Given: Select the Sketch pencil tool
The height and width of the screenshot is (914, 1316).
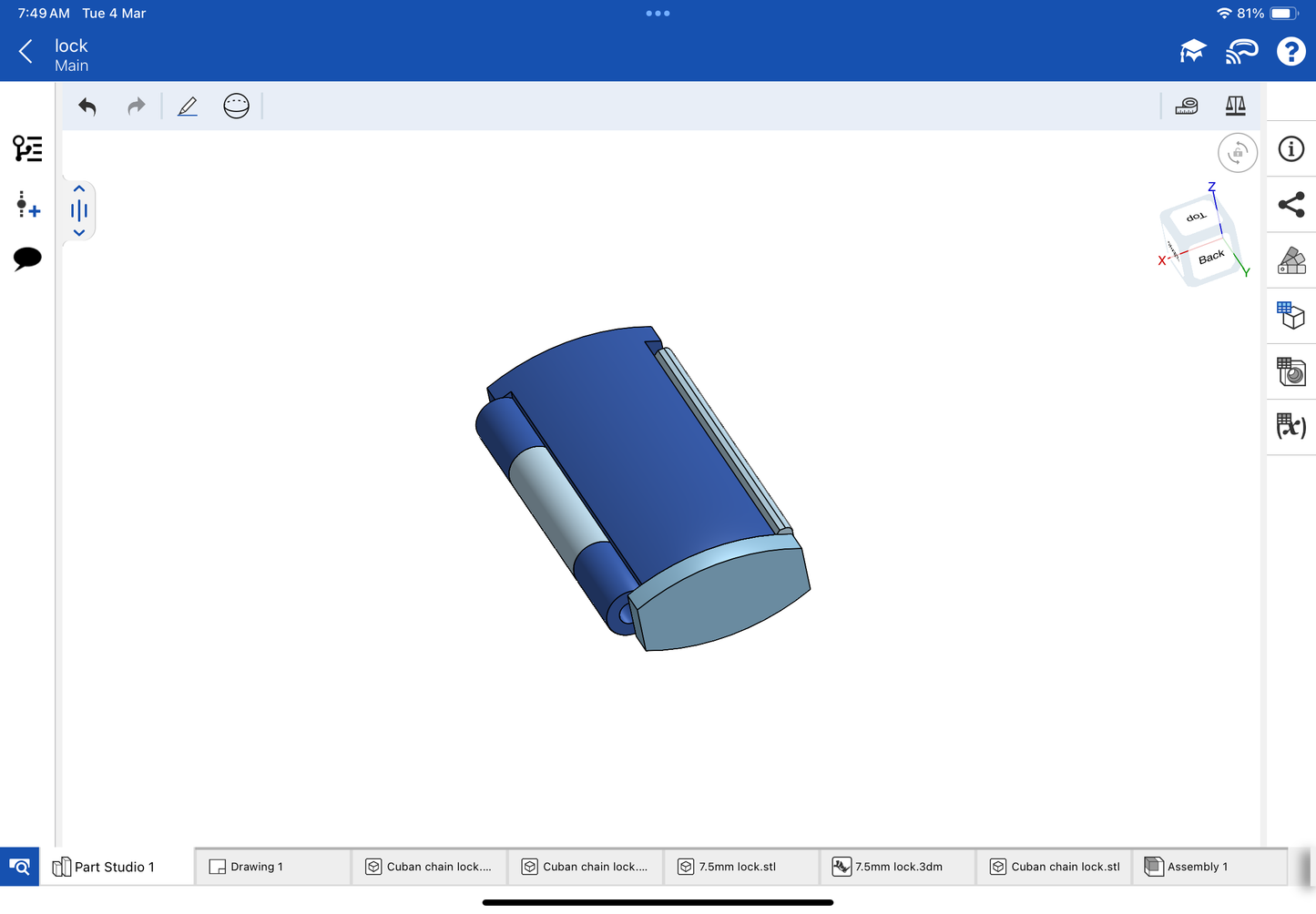Looking at the screenshot, I should point(188,107).
